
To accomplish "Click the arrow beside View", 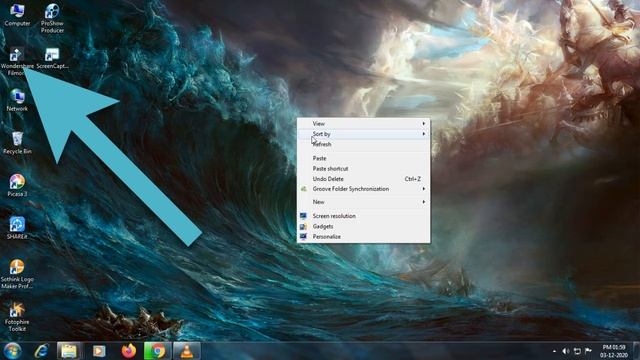I will (424, 123).
